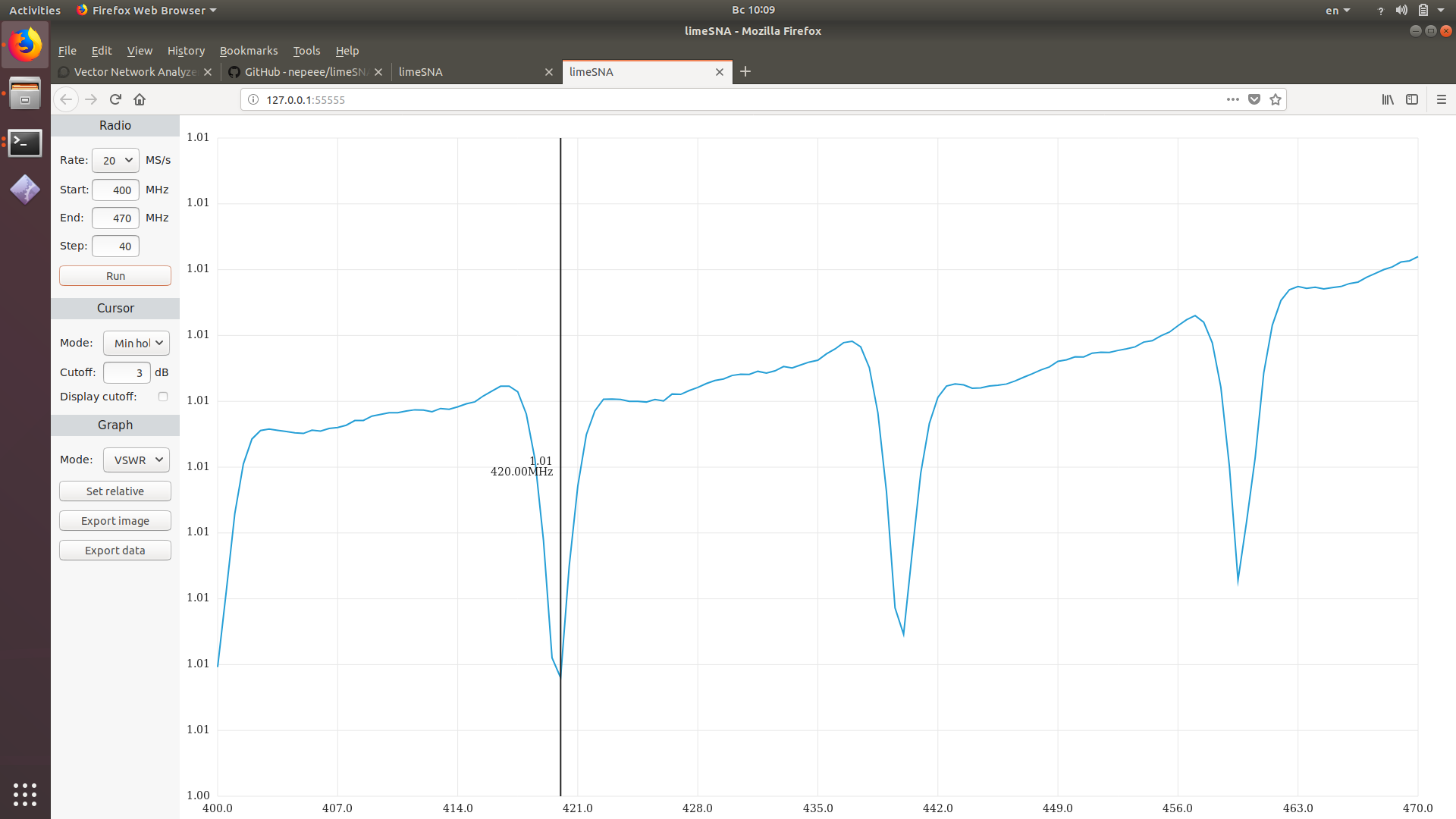1456x819 pixels.
Task: Click the browser reload icon
Action: (x=115, y=99)
